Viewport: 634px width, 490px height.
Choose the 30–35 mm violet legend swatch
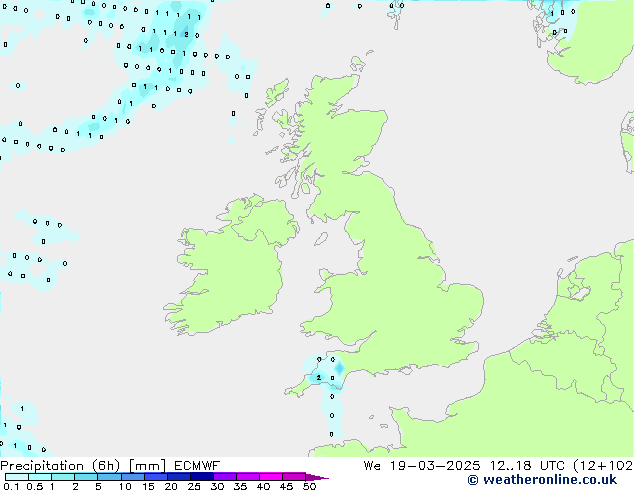pos(225,477)
